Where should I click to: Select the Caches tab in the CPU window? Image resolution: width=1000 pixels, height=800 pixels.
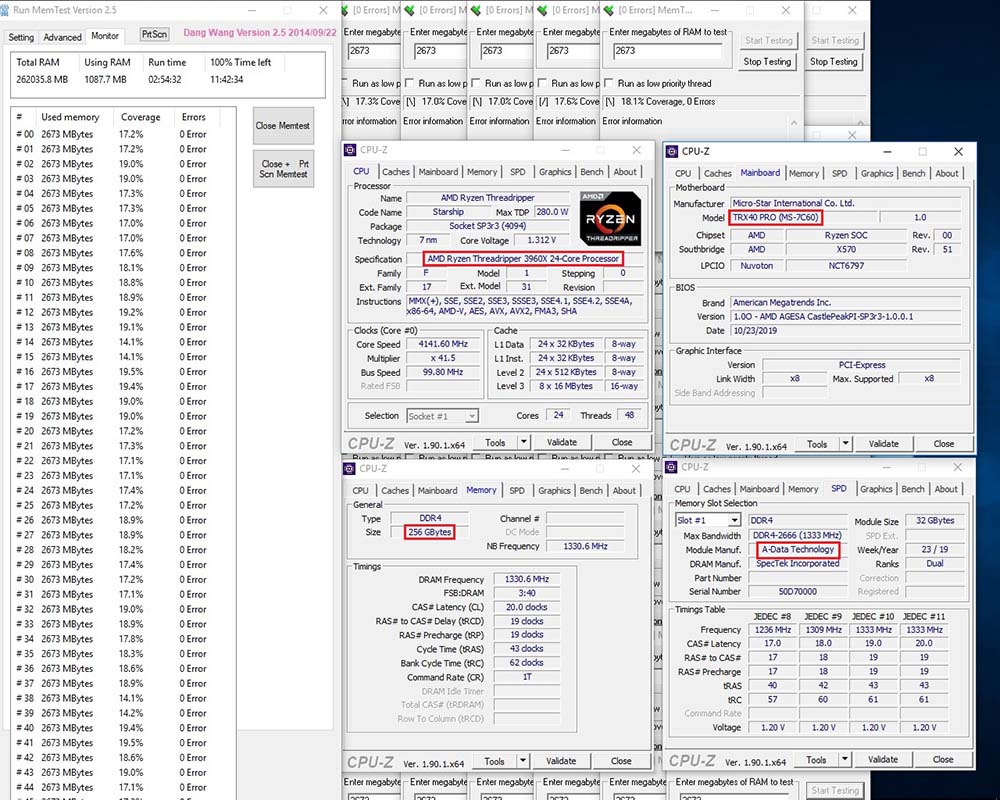pos(396,172)
